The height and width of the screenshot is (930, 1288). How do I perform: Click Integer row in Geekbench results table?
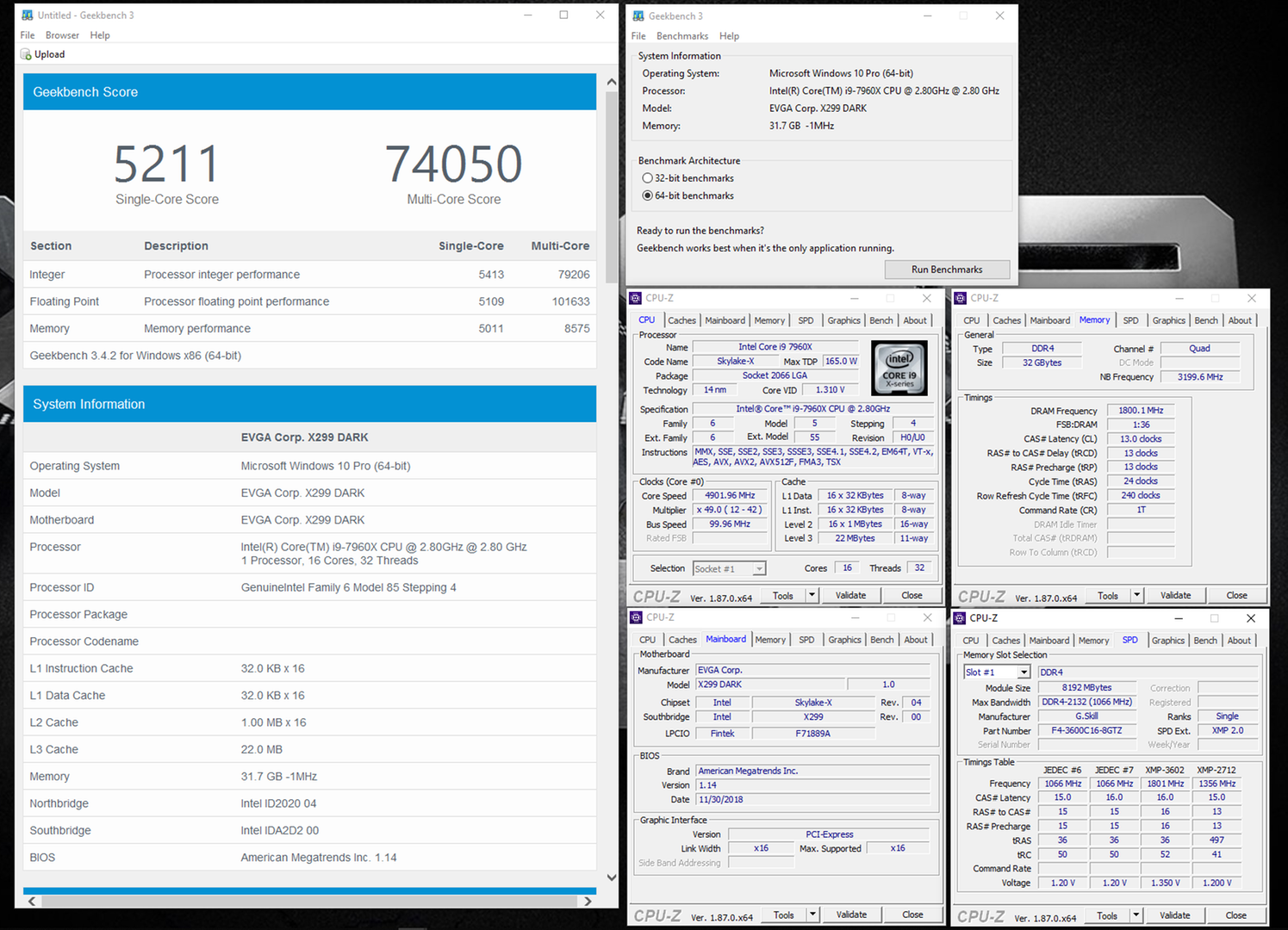coord(309,275)
